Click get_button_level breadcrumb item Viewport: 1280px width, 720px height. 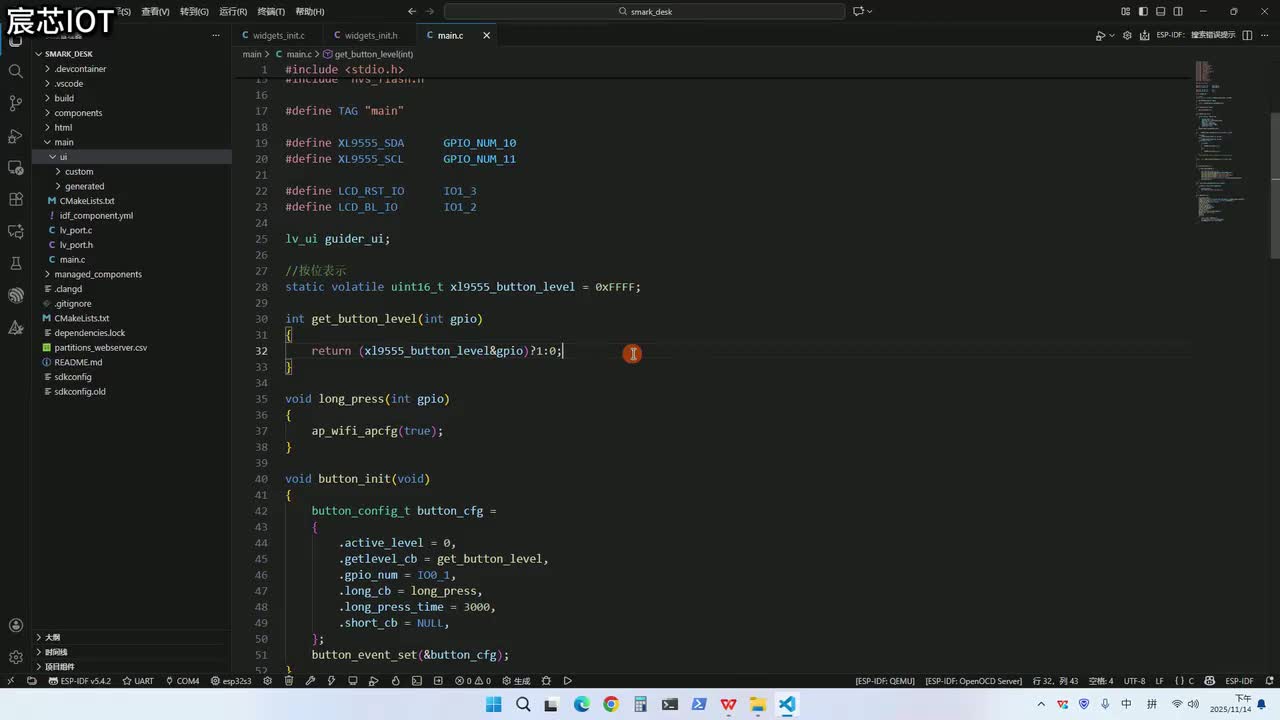tap(368, 54)
